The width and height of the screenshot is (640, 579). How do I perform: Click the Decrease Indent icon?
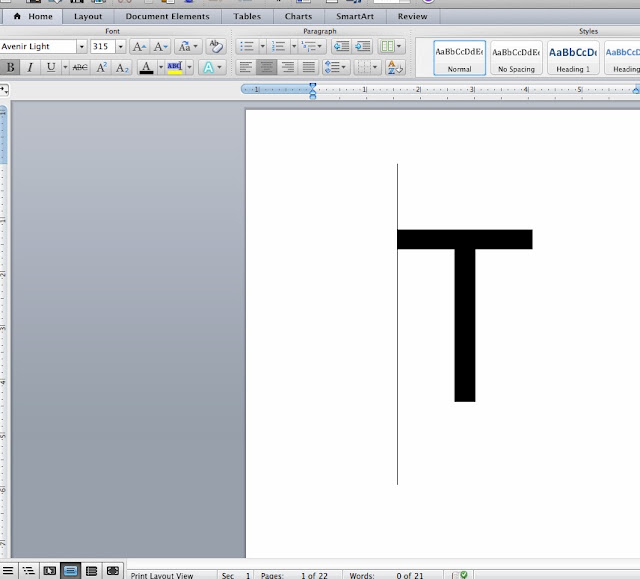coord(341,47)
